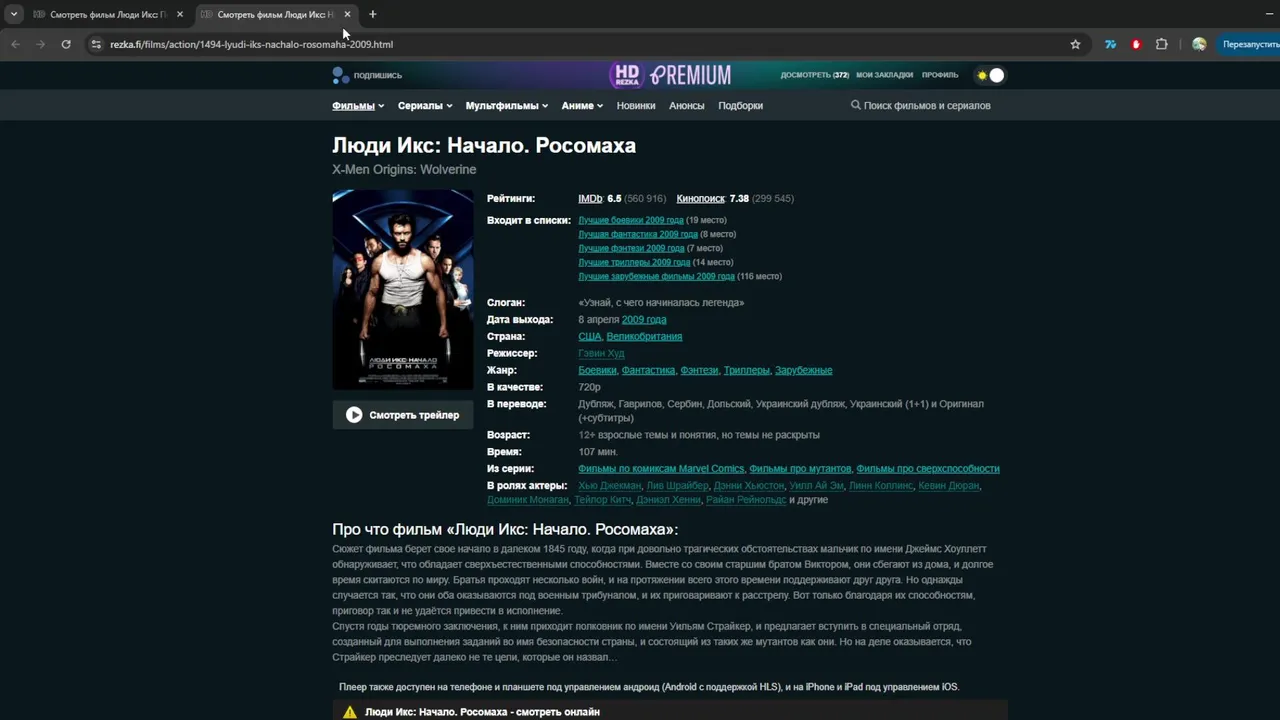Open actor Хью Джекман page
Viewport: 1280px width, 720px height.
pos(609,486)
